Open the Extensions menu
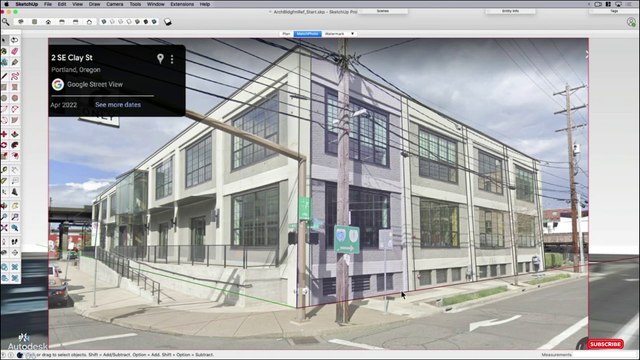Screen dimensions: 640x360 [x=182, y=4]
